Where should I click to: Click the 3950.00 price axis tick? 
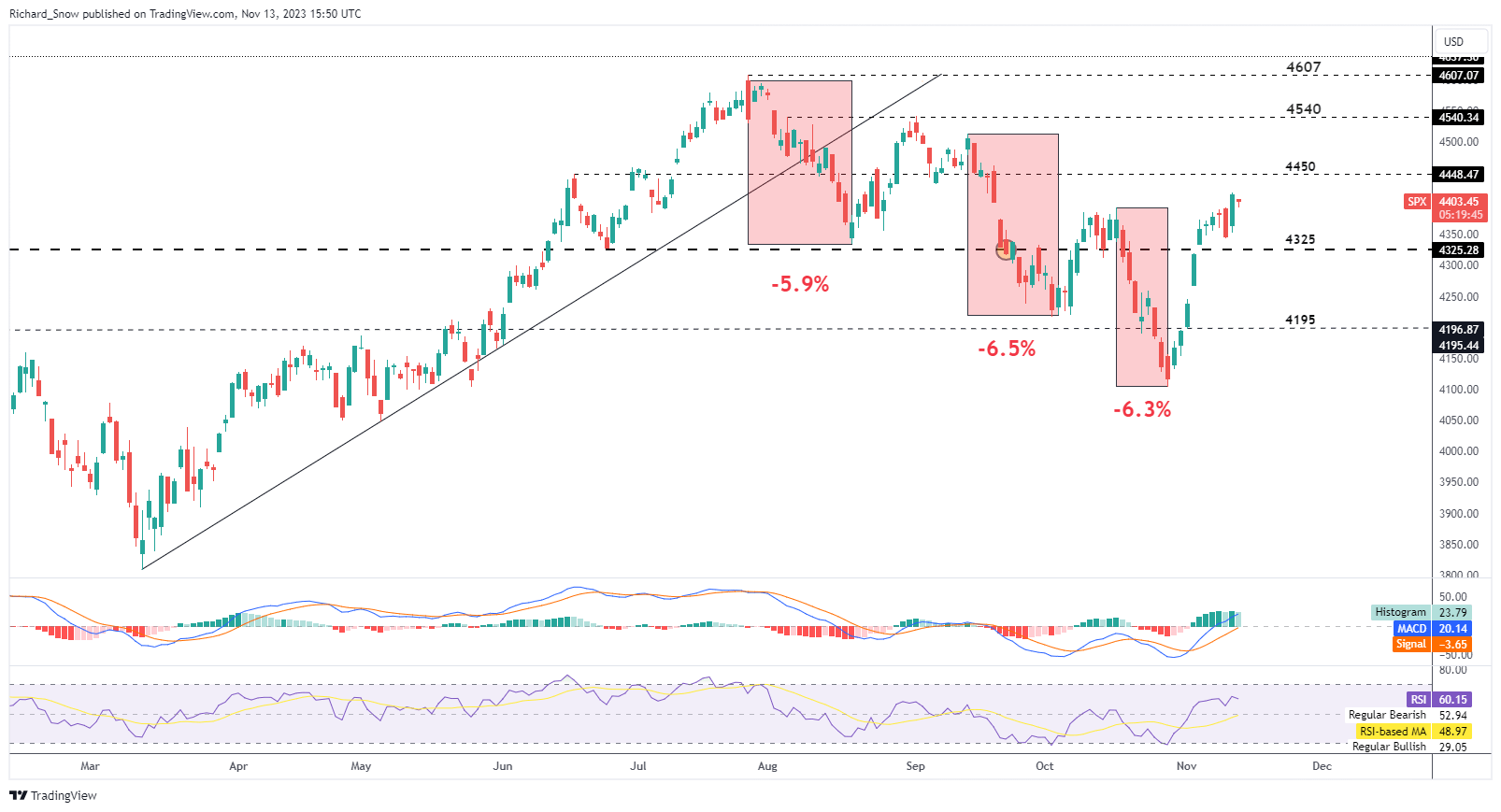(x=1459, y=482)
